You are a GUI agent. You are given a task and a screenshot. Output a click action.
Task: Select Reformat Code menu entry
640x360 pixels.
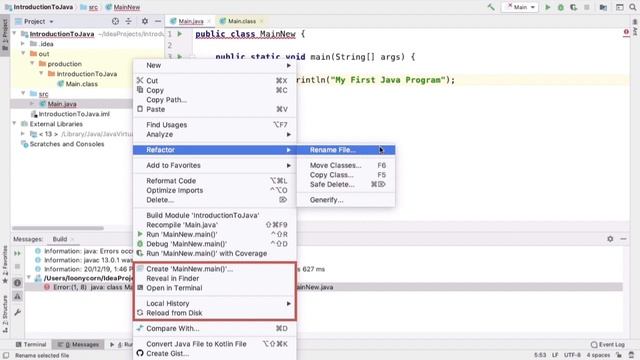pos(215,181)
